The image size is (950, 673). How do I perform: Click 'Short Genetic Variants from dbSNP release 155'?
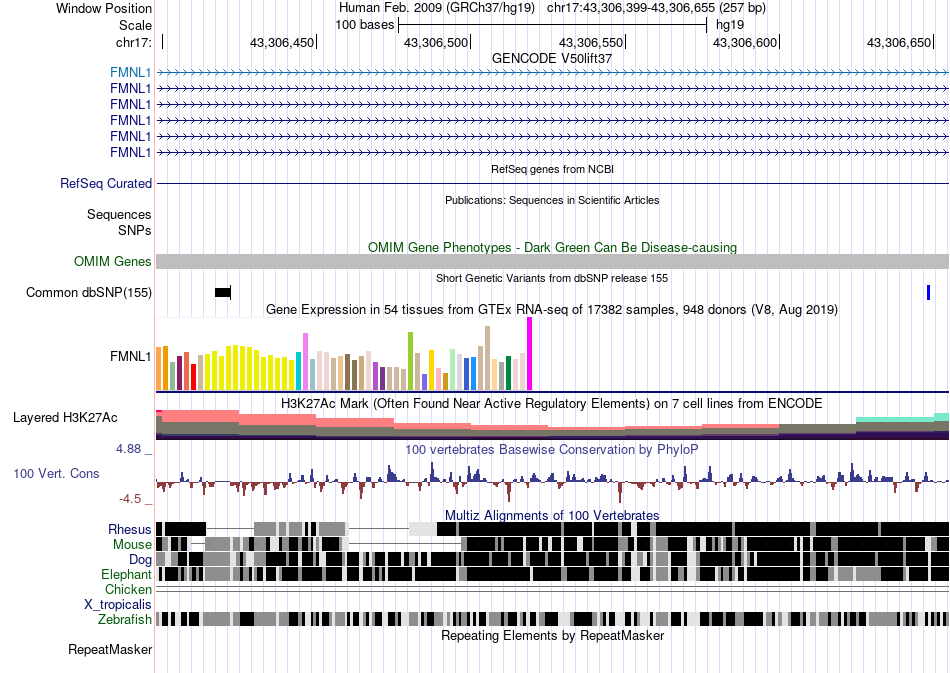coord(552,278)
